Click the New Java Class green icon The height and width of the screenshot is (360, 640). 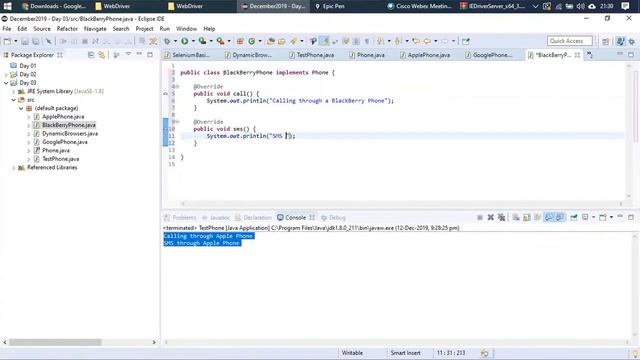(x=252, y=41)
